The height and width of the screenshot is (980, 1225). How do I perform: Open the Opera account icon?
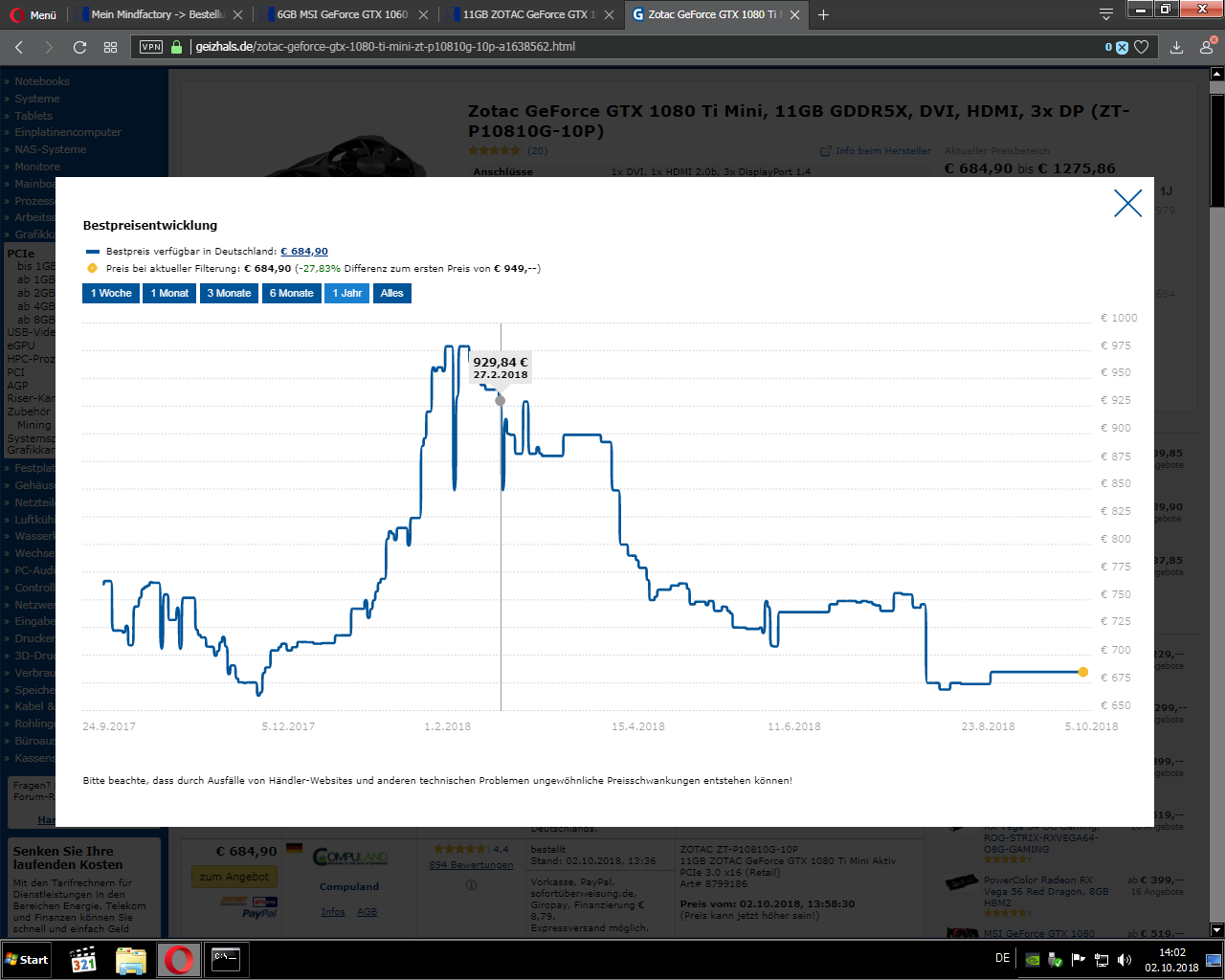tap(1207, 46)
